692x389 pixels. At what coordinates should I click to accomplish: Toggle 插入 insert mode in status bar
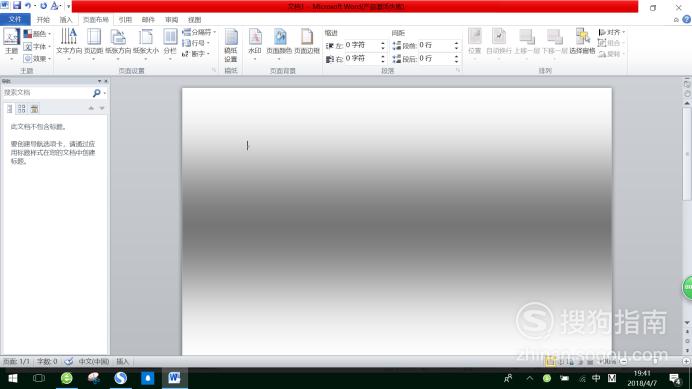coord(122,362)
